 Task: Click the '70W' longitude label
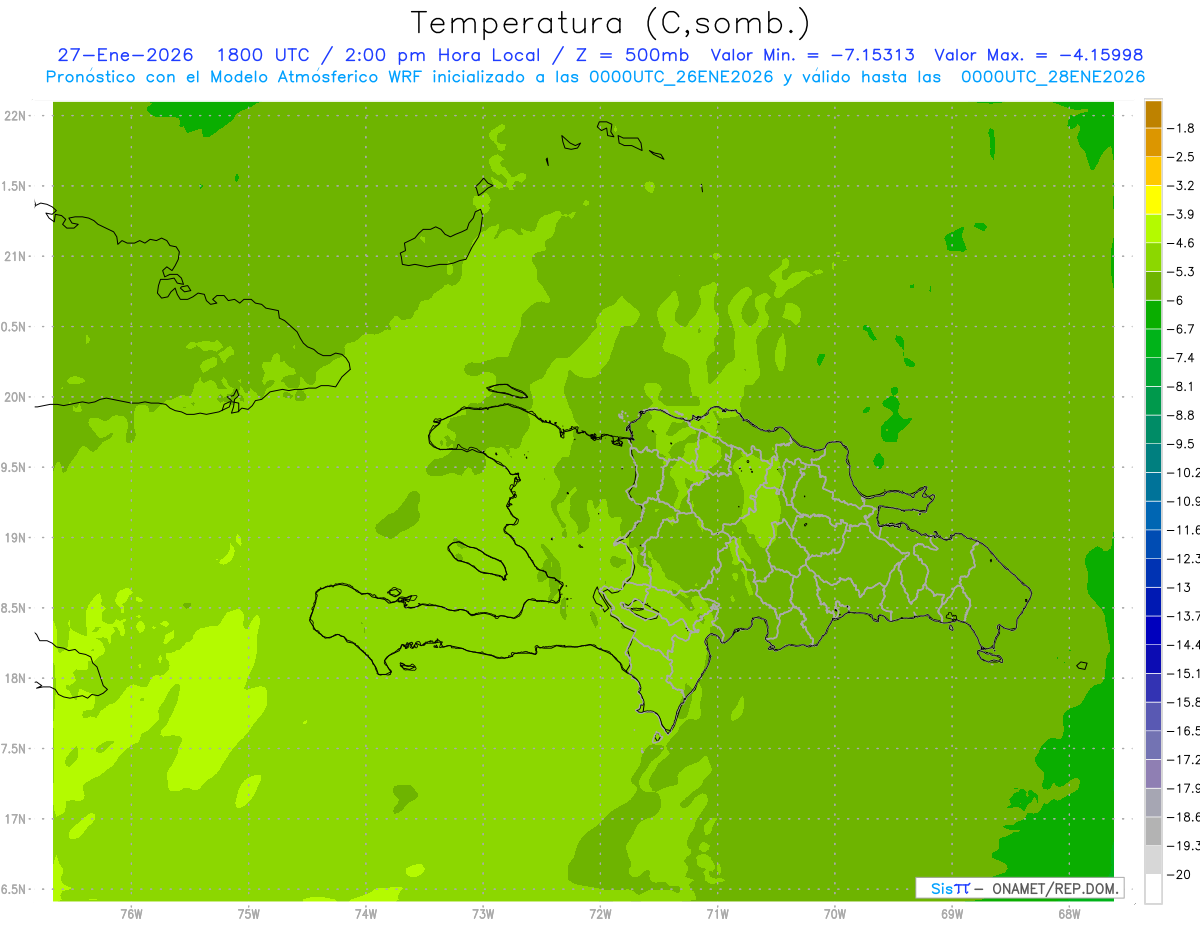point(835,913)
